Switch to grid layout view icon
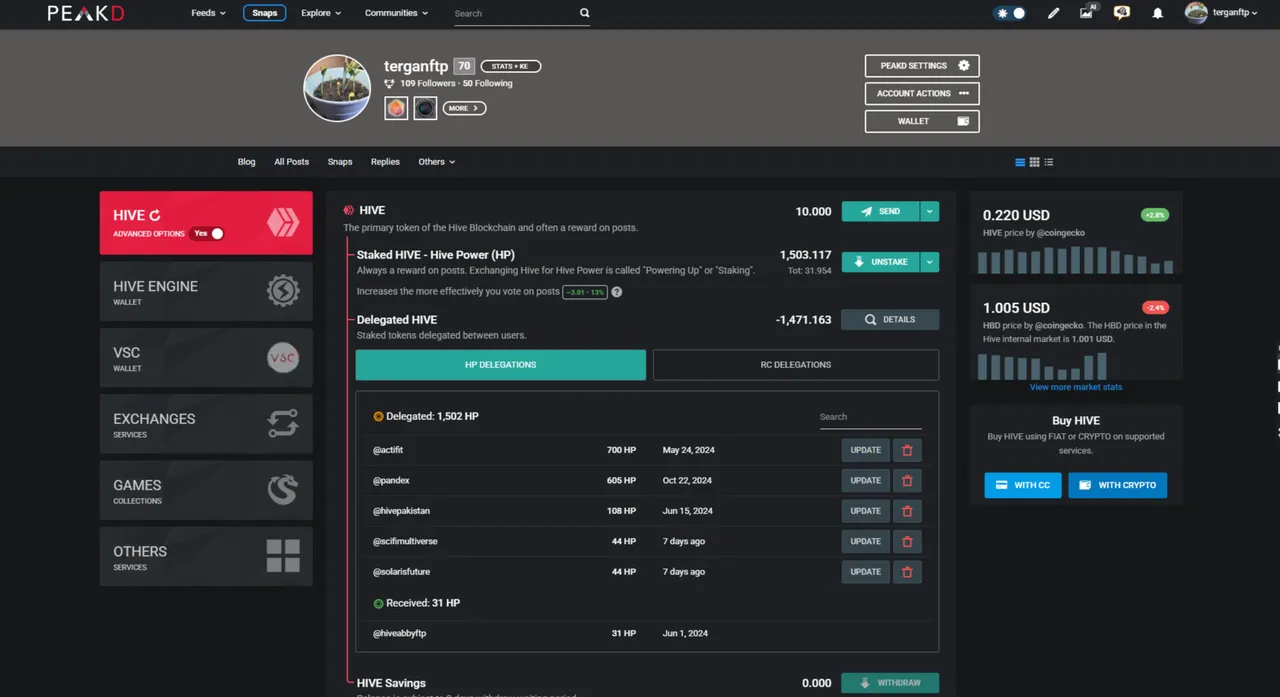 point(1034,162)
